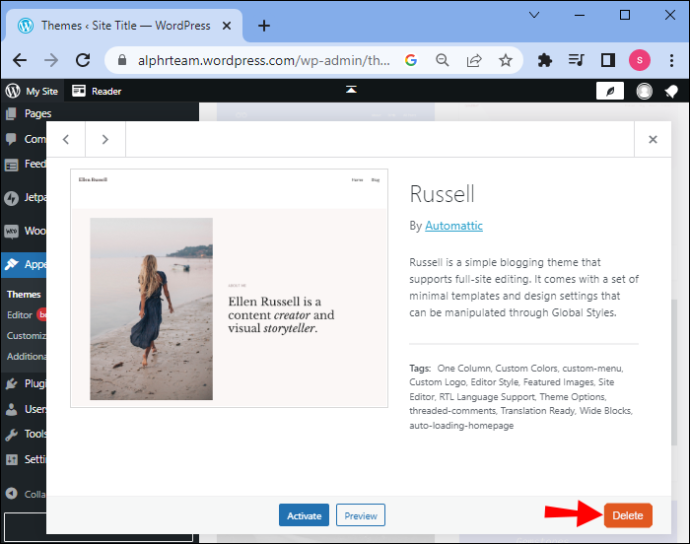The width and height of the screenshot is (690, 544).
Task: Show the previous theme with left chevron
Action: (66, 140)
